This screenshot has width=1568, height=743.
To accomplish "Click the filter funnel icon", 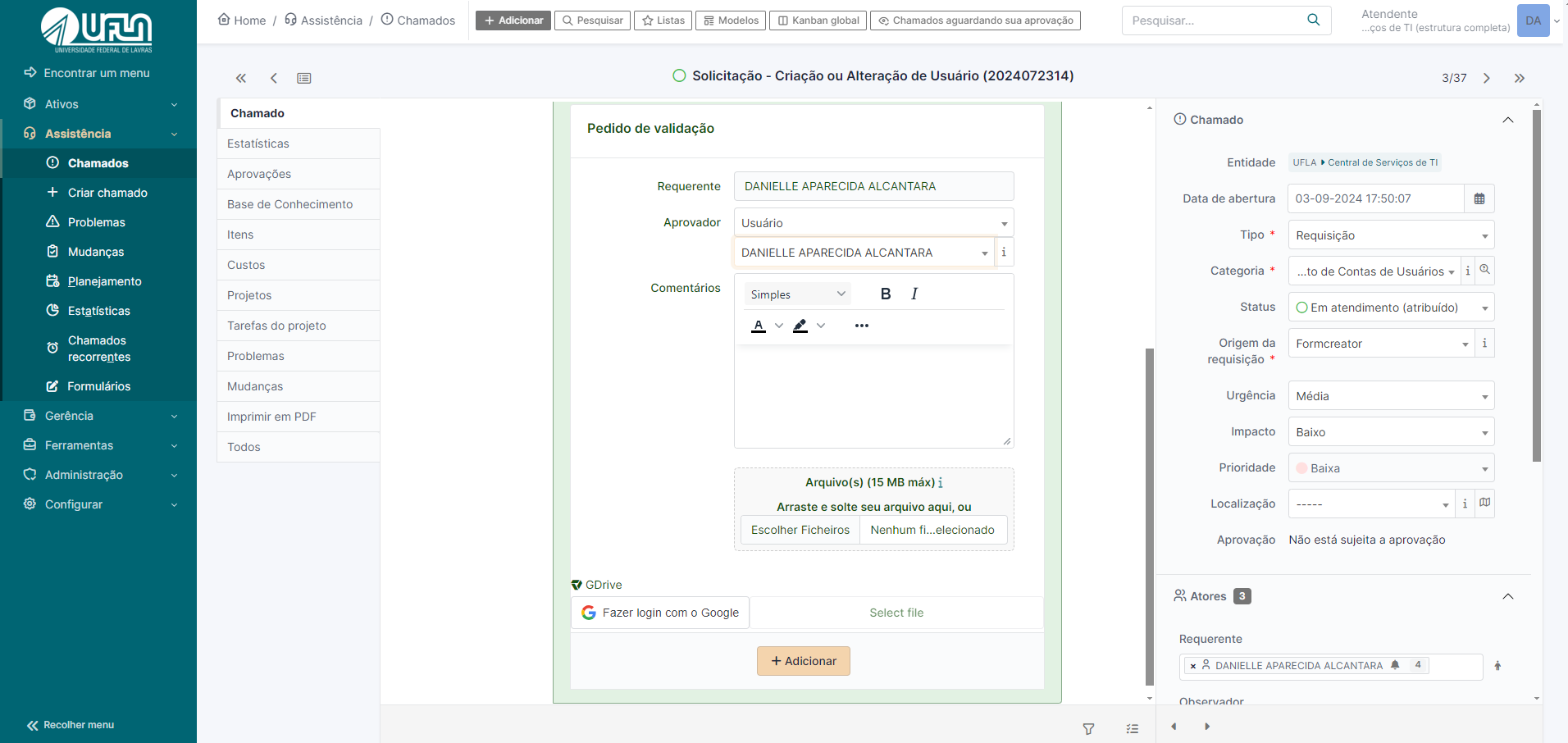I will pyautogui.click(x=1089, y=728).
